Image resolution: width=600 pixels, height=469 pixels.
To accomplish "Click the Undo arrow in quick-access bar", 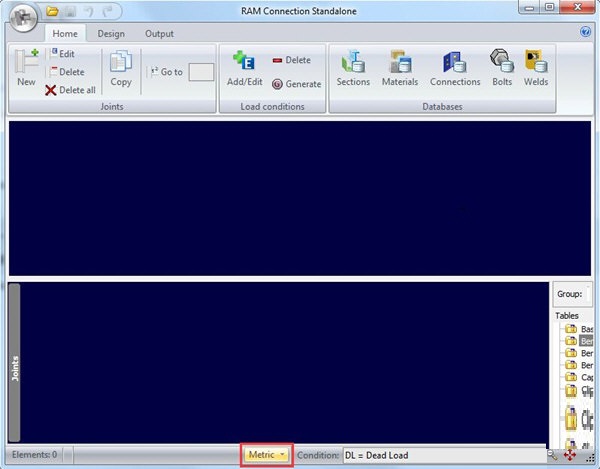I will pos(89,12).
